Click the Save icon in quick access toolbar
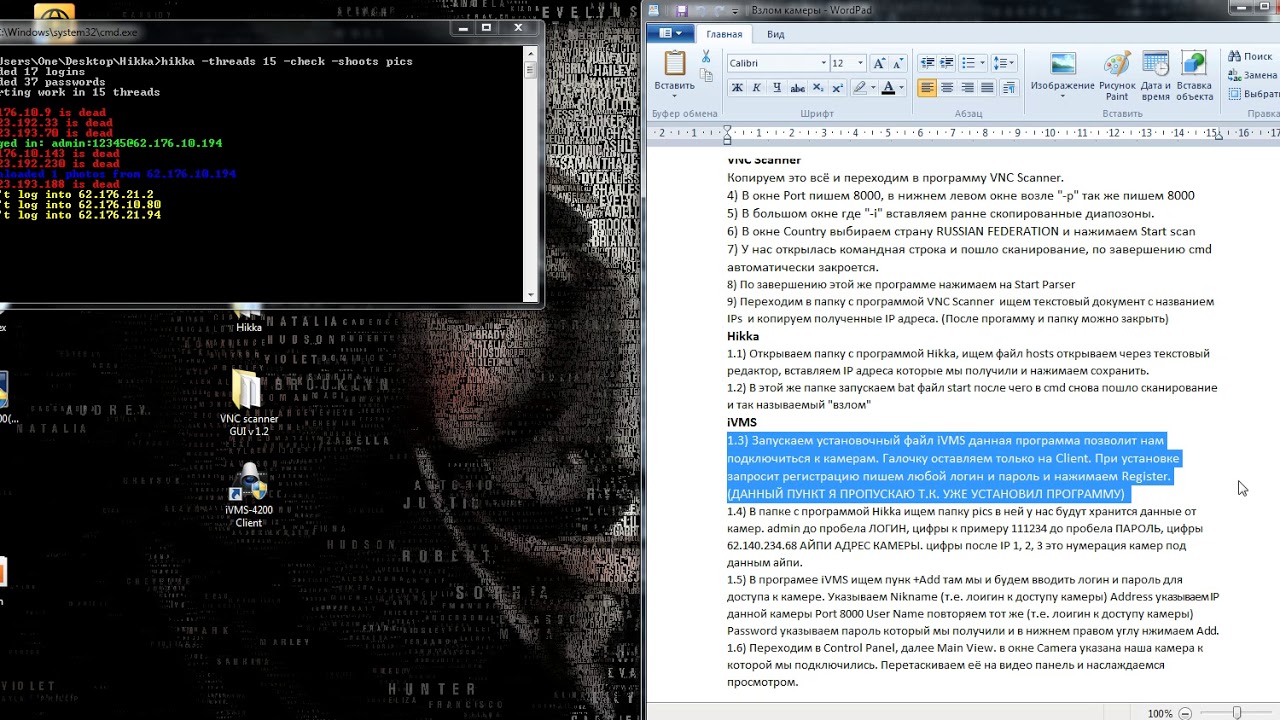Image resolution: width=1280 pixels, height=720 pixels. 682,10
